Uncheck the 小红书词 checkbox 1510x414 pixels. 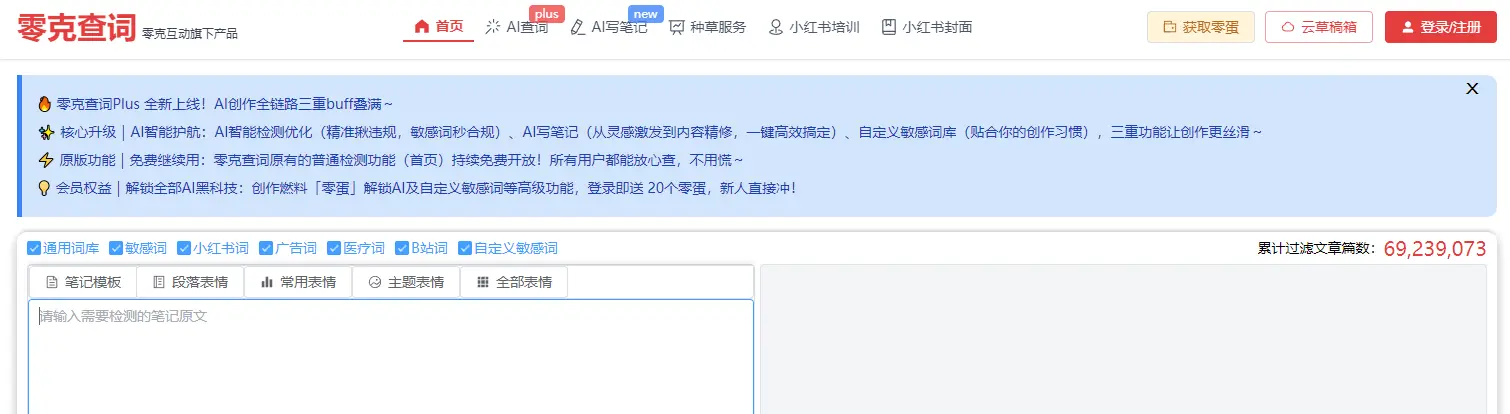tap(184, 248)
